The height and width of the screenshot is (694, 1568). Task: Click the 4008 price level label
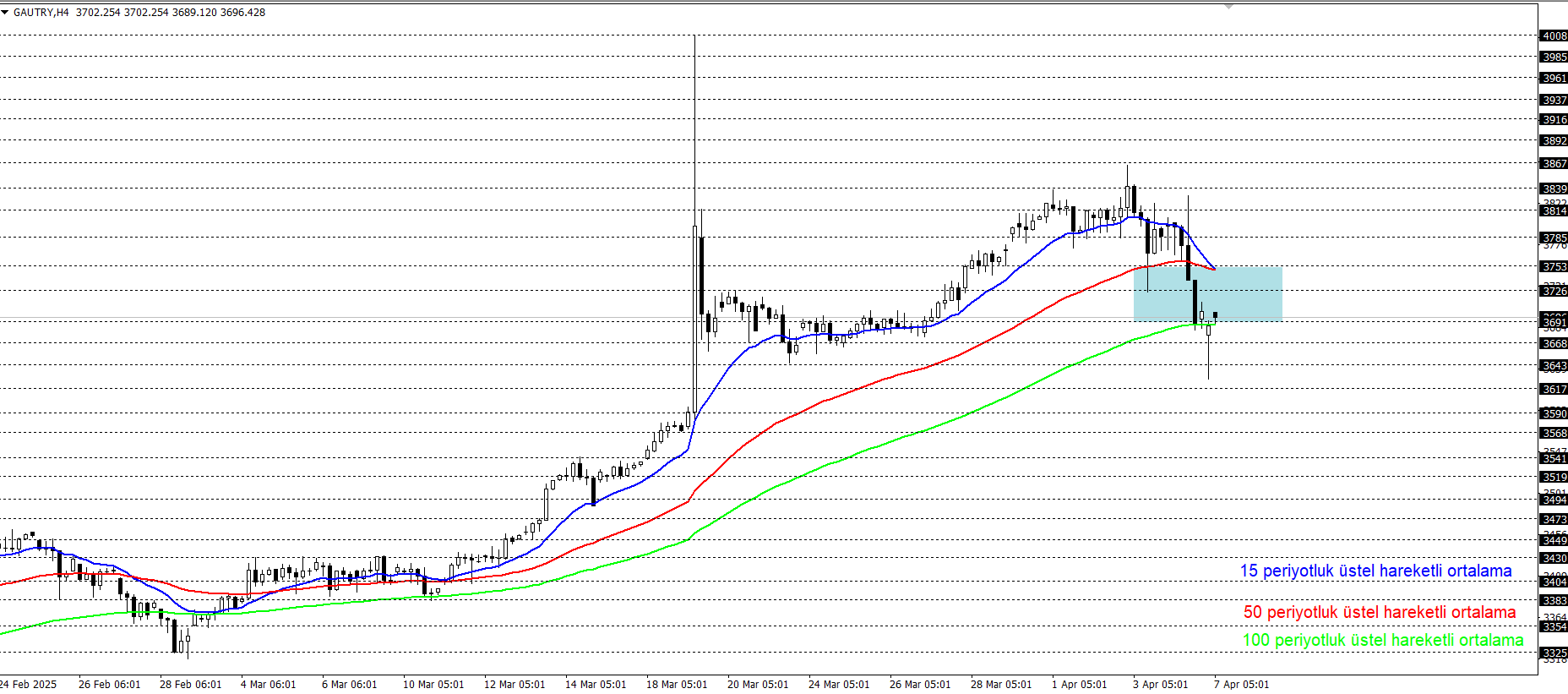click(x=1554, y=36)
